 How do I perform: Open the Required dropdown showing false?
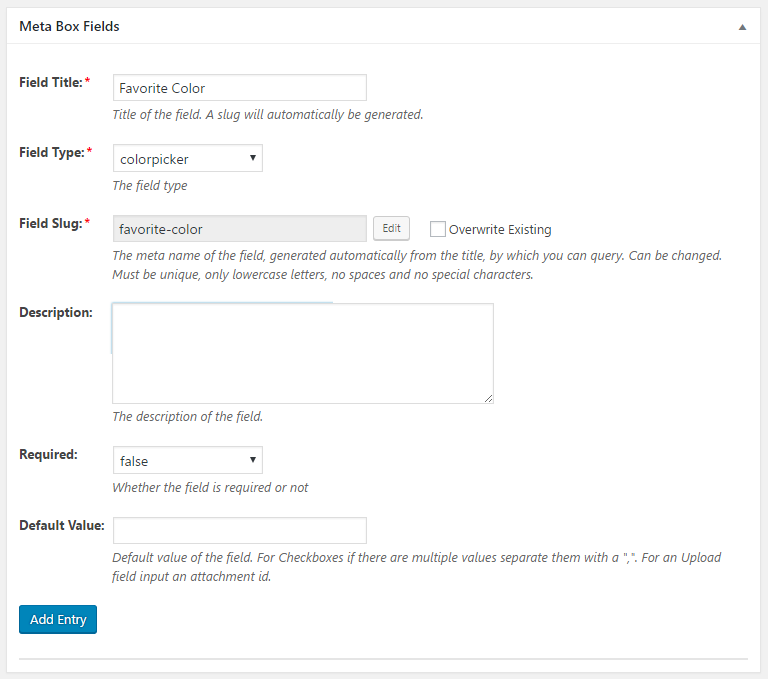(x=188, y=460)
